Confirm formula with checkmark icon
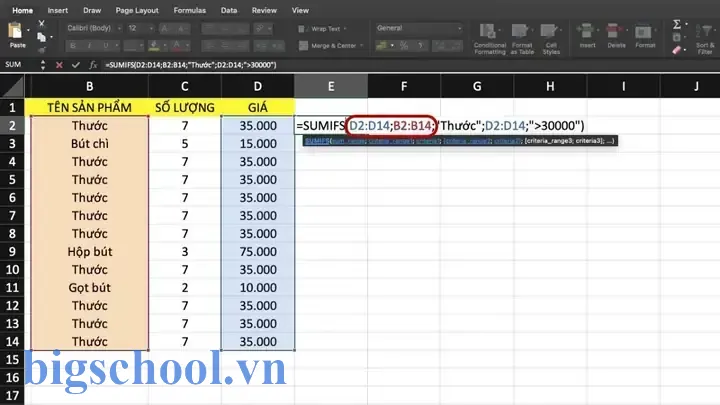Image resolution: width=720 pixels, height=405 pixels. tap(76, 65)
